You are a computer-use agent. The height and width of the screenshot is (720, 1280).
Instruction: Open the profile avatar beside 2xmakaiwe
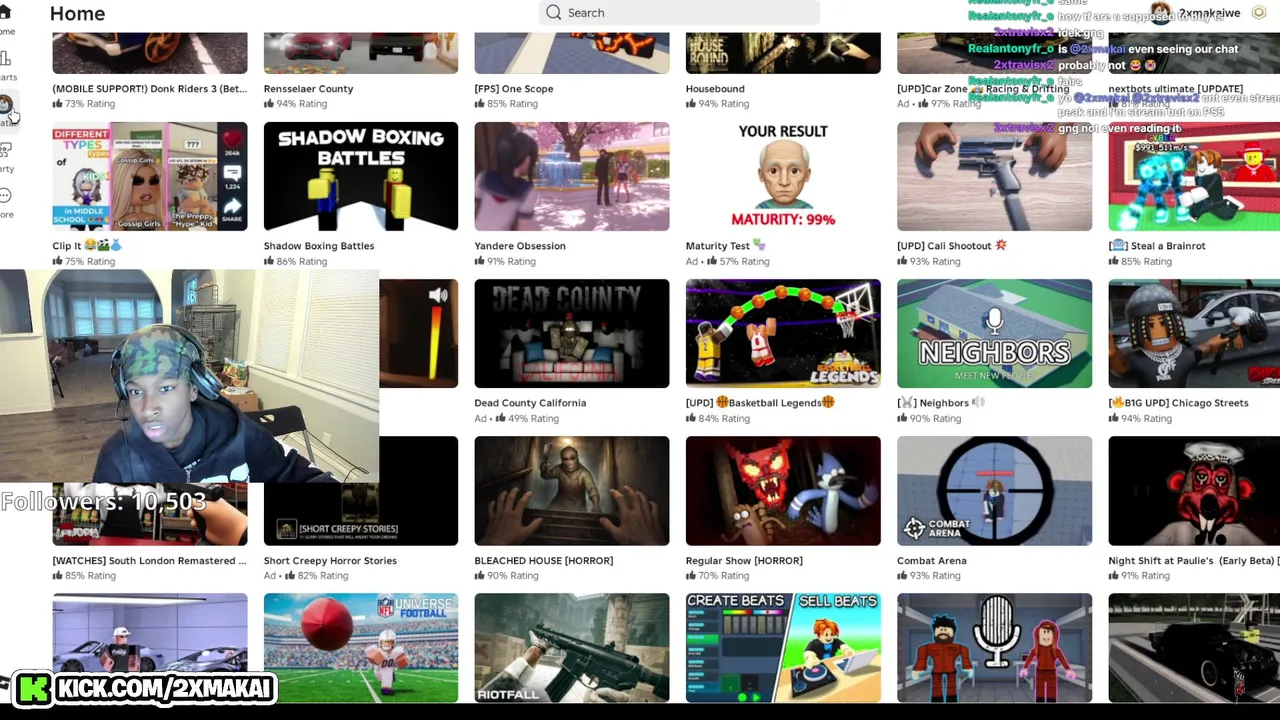pos(1161,13)
